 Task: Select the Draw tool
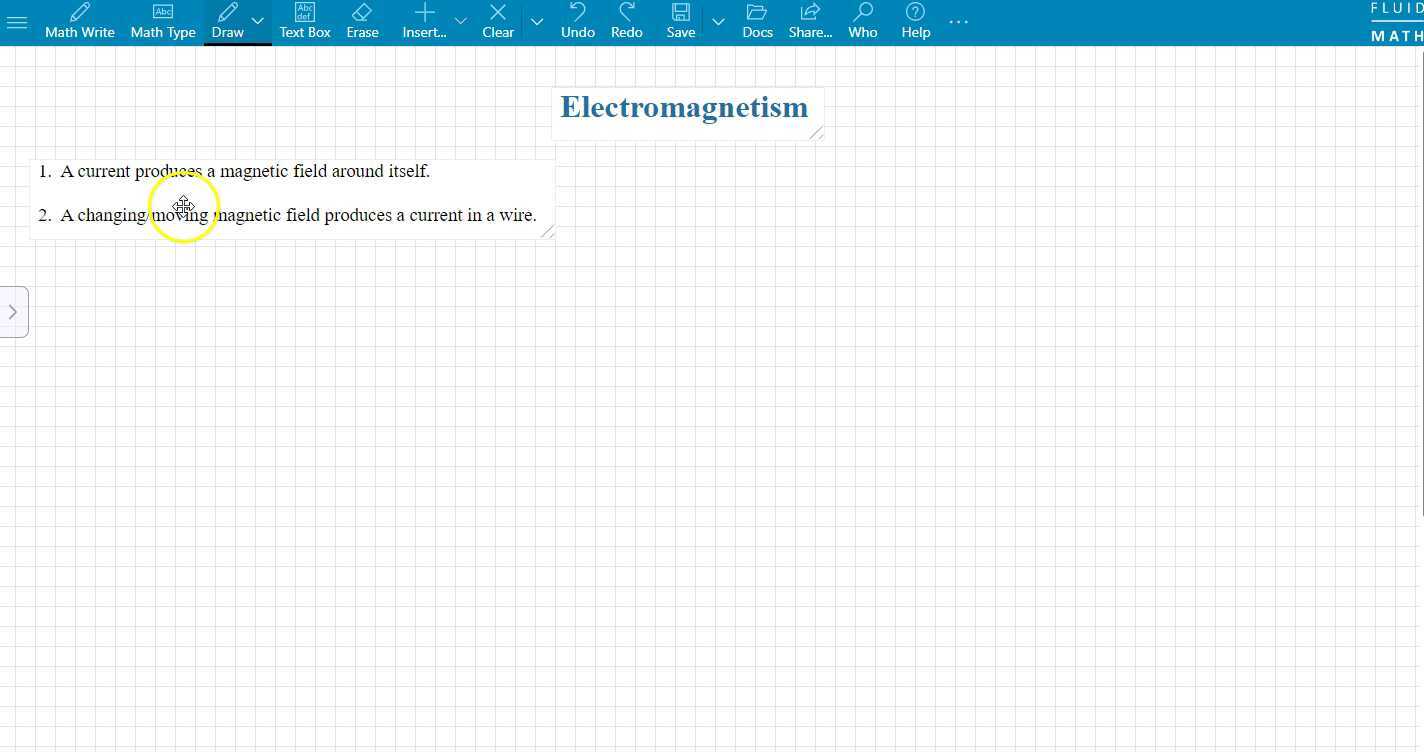227,21
